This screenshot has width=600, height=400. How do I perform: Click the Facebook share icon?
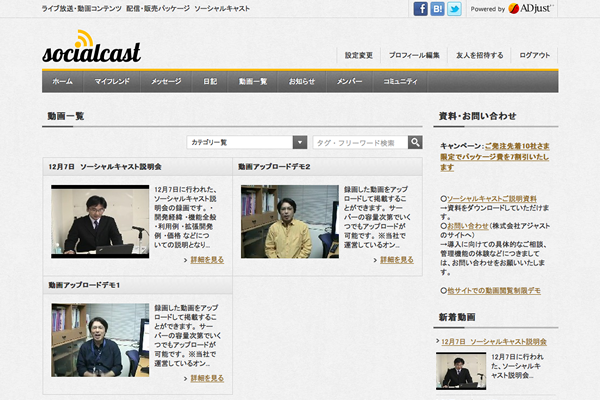423,9
